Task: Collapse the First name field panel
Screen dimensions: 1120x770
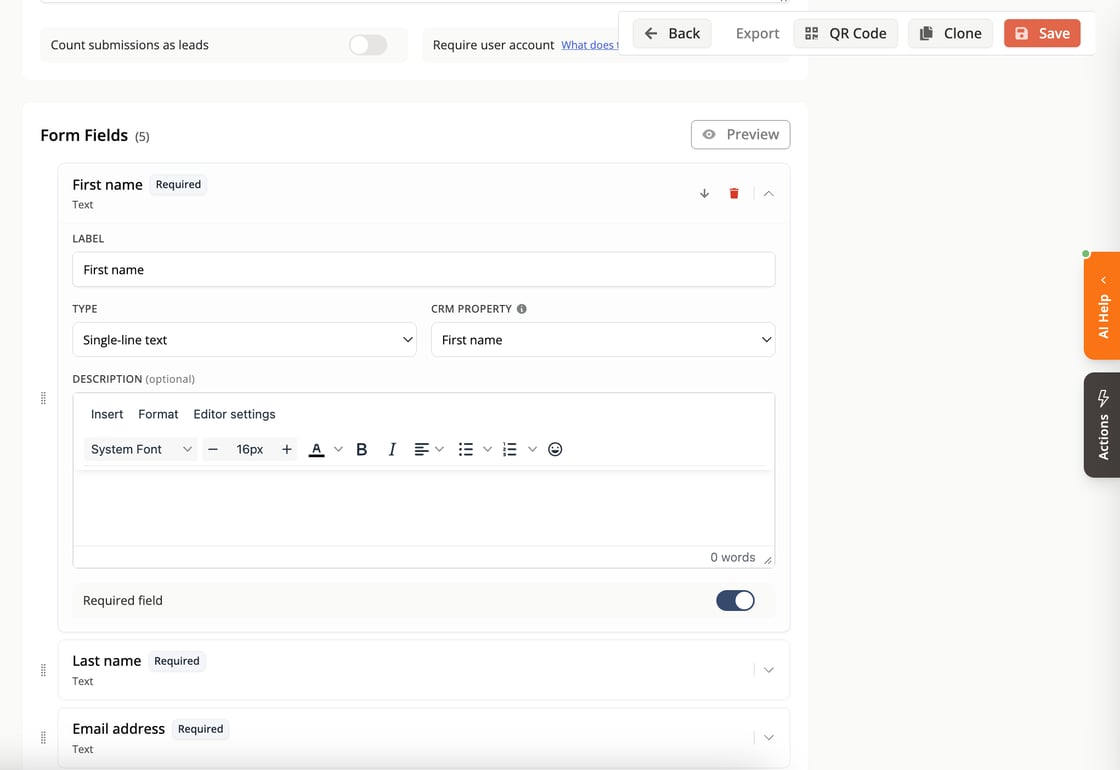Action: [769, 194]
